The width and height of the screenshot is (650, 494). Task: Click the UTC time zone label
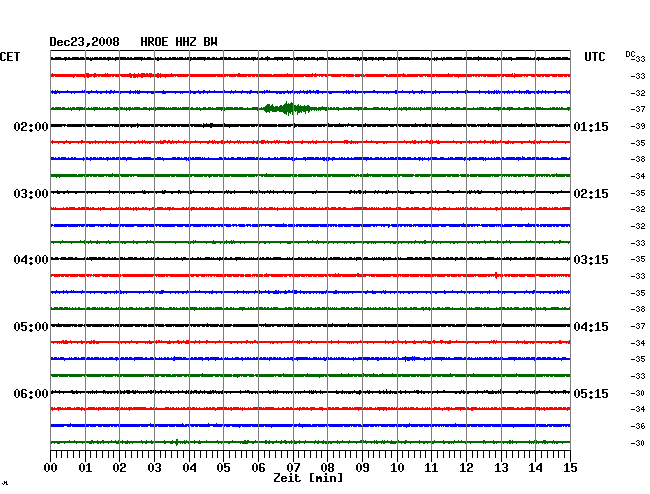coord(594,57)
